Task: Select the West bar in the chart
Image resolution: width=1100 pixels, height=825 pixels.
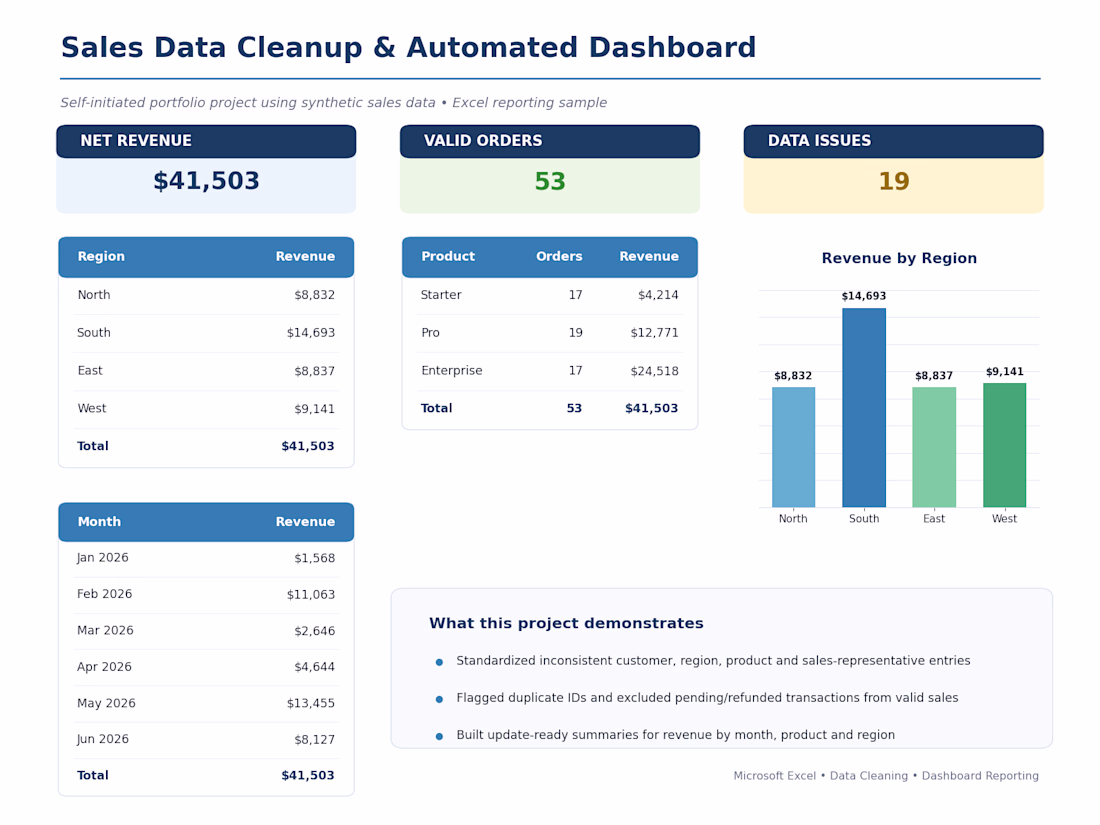Action: click(1005, 445)
